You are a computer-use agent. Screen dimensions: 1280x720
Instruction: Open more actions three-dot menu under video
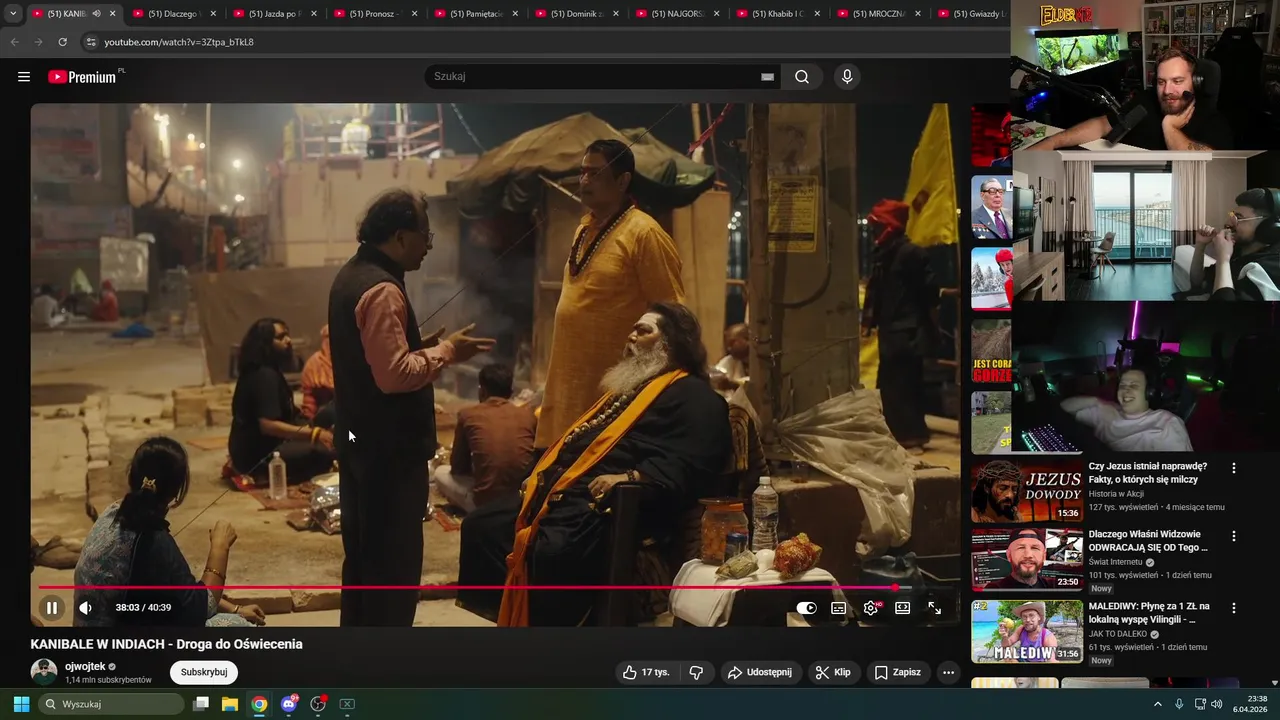point(948,672)
